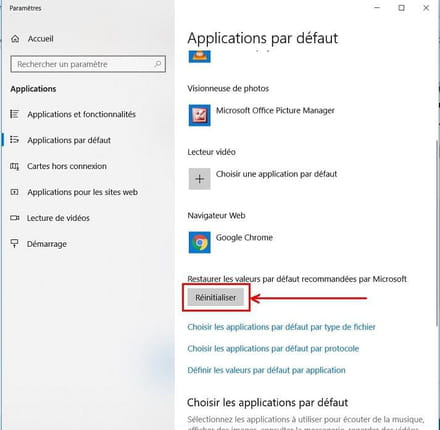Click the Démarrage startup icon

click(15, 244)
